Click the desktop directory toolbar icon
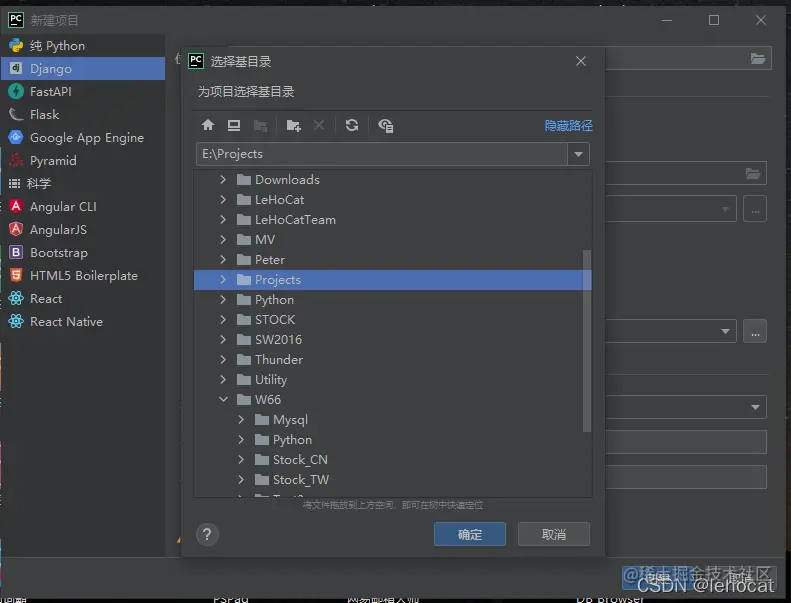Viewport: 791px width, 603px height. (x=234, y=125)
